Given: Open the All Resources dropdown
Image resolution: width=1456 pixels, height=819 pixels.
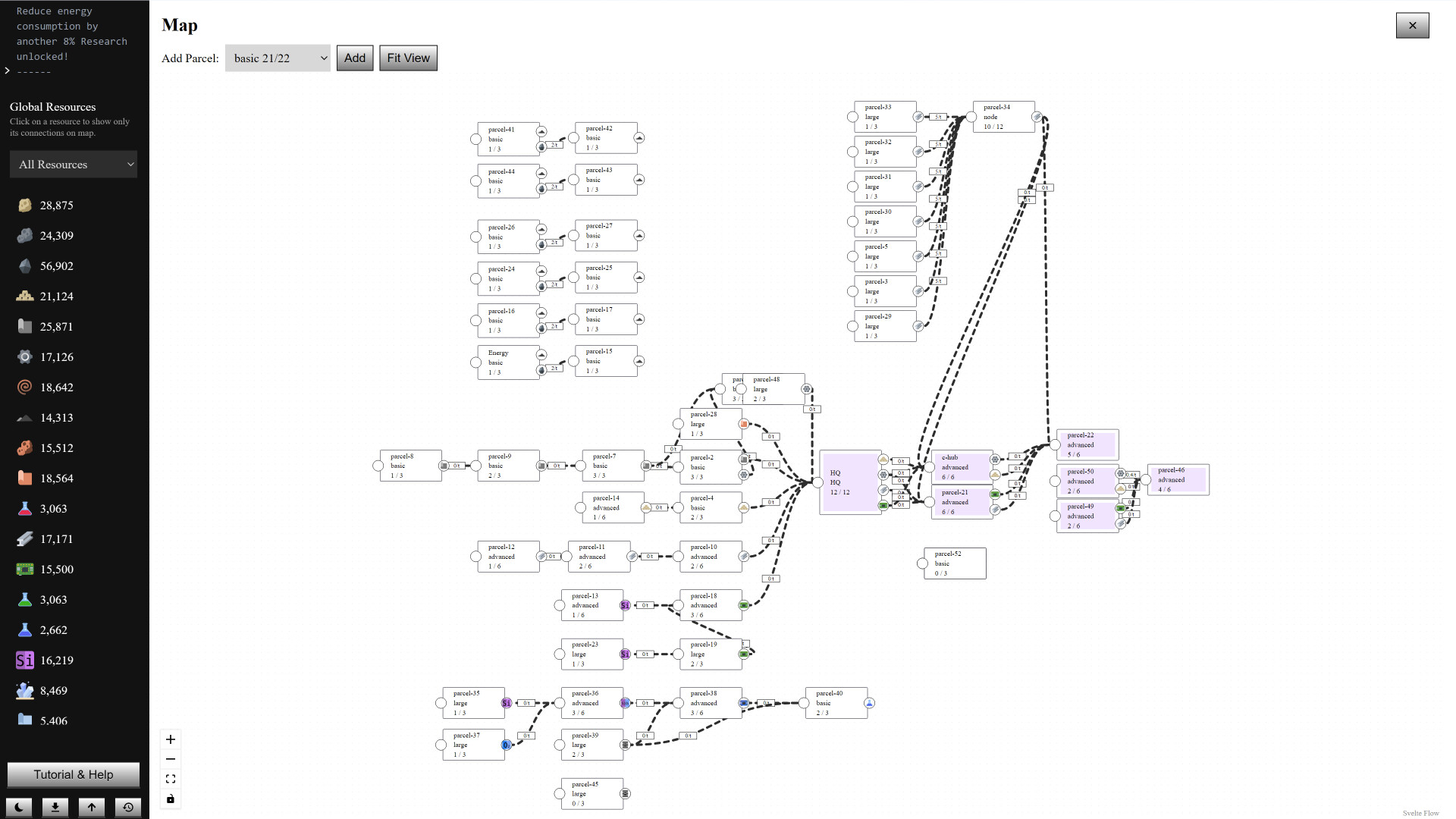Looking at the screenshot, I should pos(74,165).
